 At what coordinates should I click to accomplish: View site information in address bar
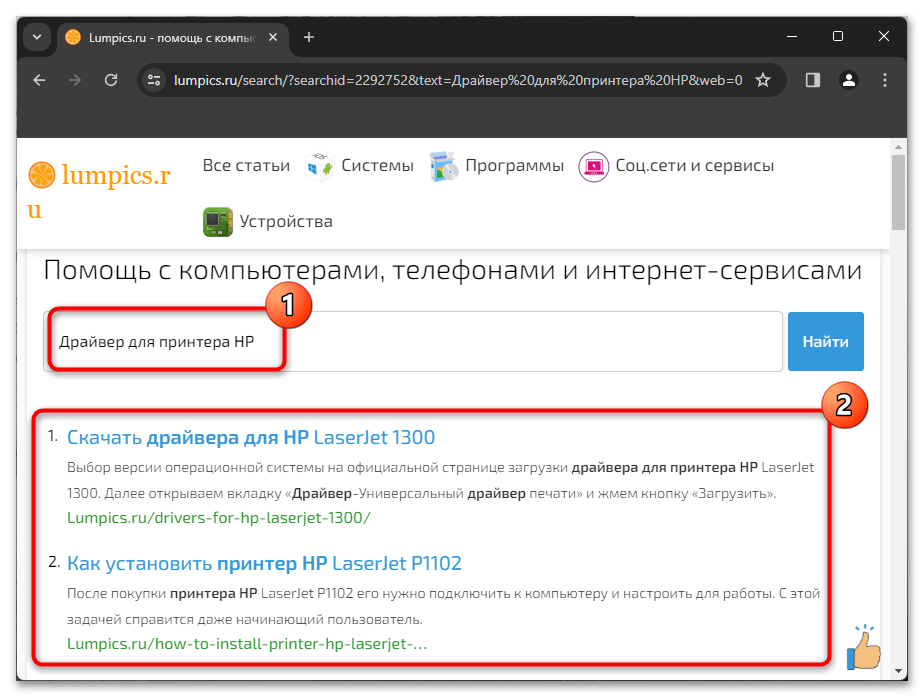pyautogui.click(x=153, y=80)
